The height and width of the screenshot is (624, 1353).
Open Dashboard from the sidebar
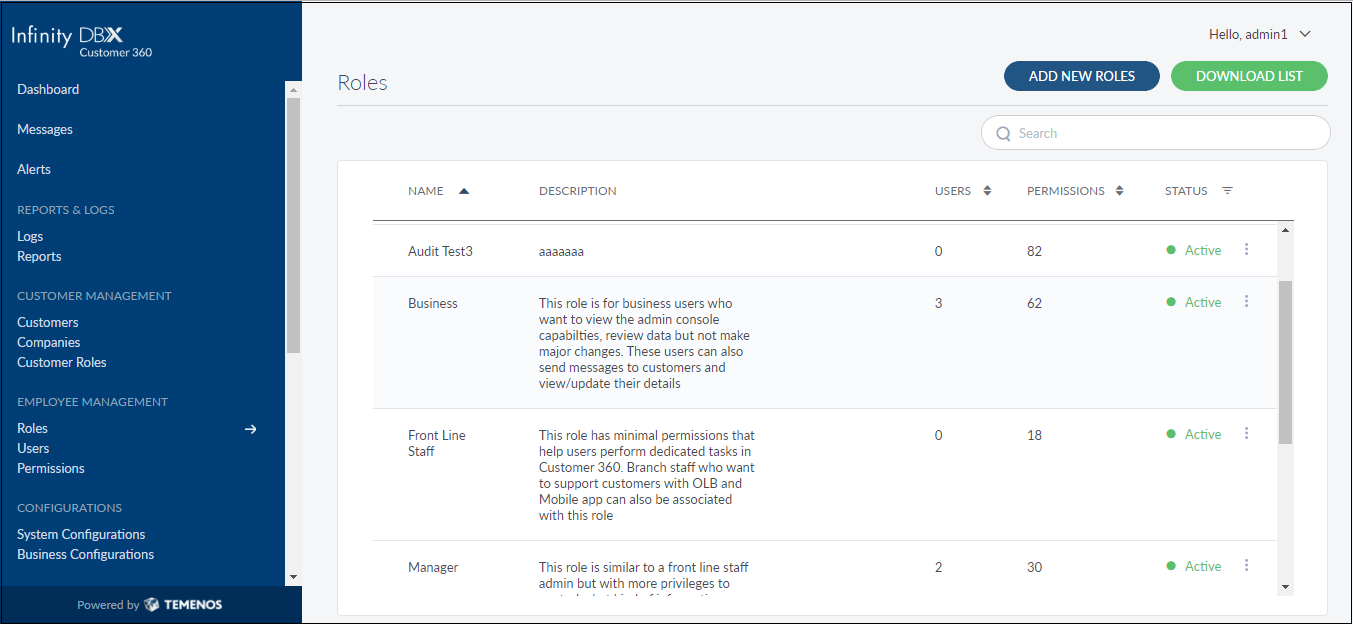48,89
